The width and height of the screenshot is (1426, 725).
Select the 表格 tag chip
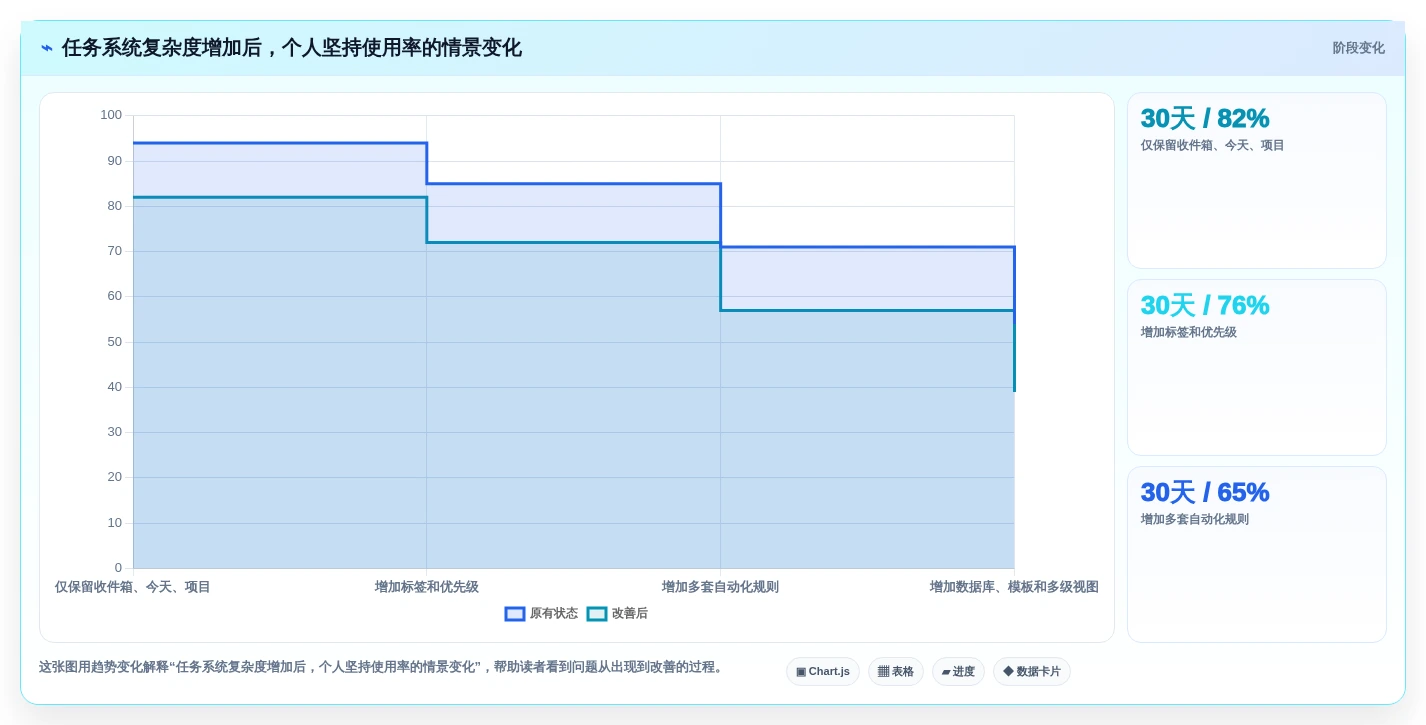click(896, 671)
